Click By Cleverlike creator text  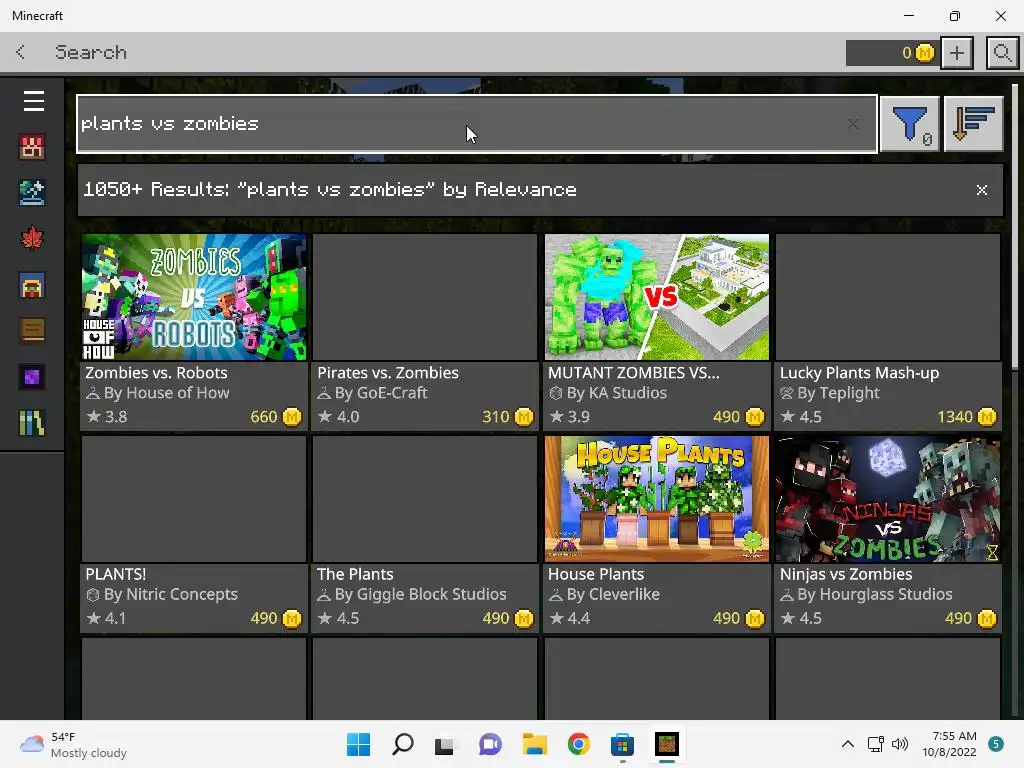tap(613, 594)
